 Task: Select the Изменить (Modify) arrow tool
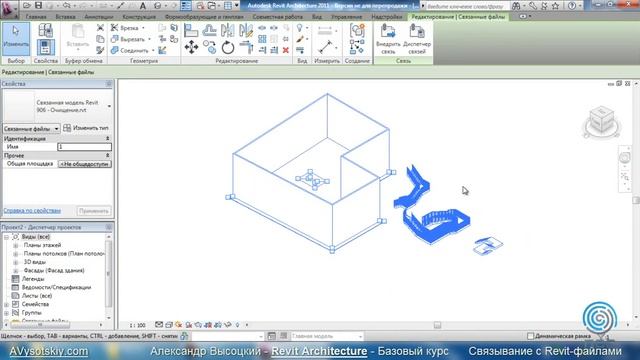click(x=16, y=39)
